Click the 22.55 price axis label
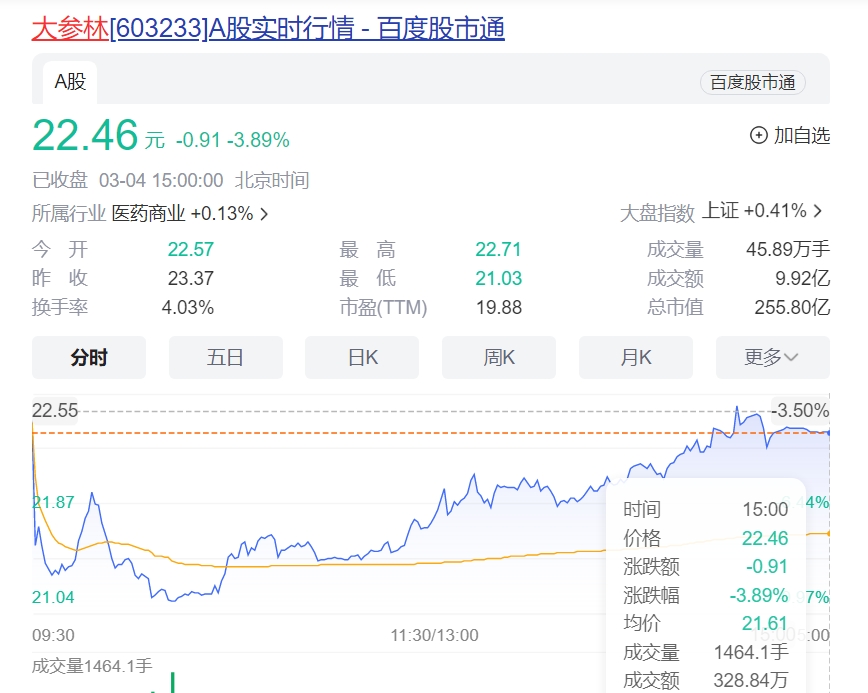The width and height of the screenshot is (868, 693). (55, 411)
